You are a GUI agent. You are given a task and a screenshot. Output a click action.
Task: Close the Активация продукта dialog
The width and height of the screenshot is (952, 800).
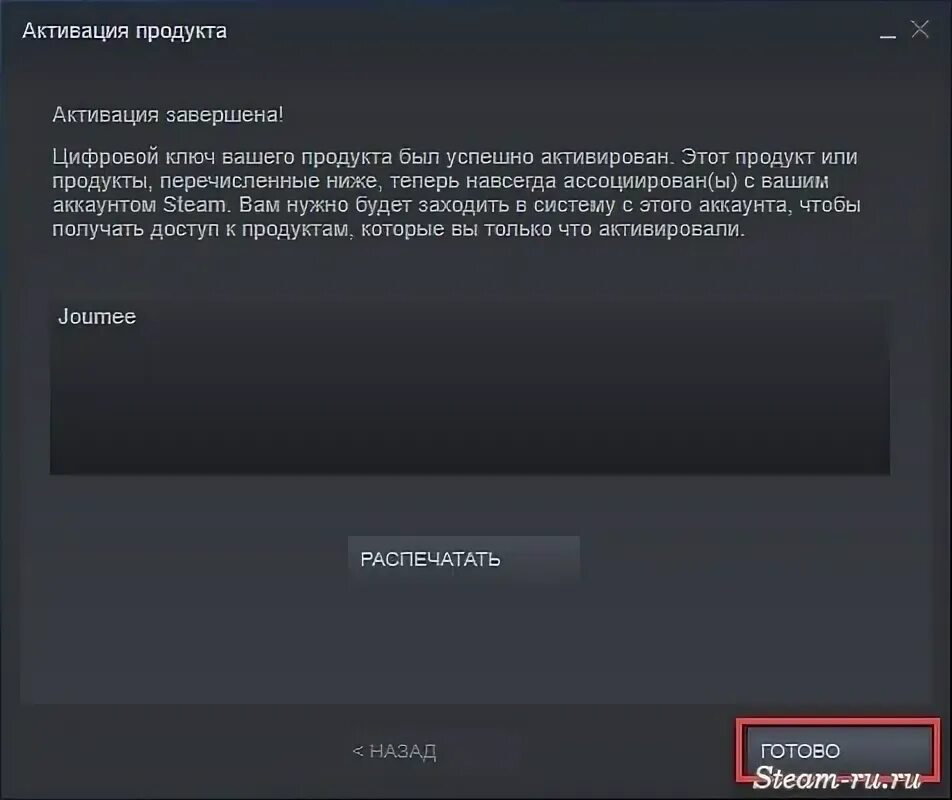(920, 29)
